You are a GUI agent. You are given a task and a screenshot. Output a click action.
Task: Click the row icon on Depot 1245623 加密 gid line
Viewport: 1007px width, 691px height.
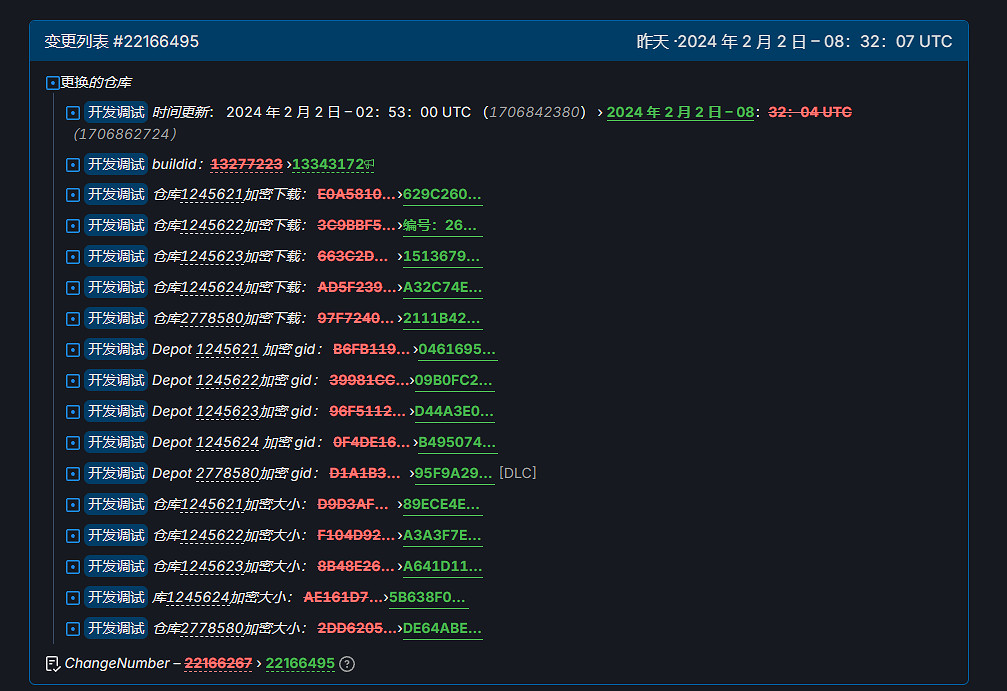72,412
